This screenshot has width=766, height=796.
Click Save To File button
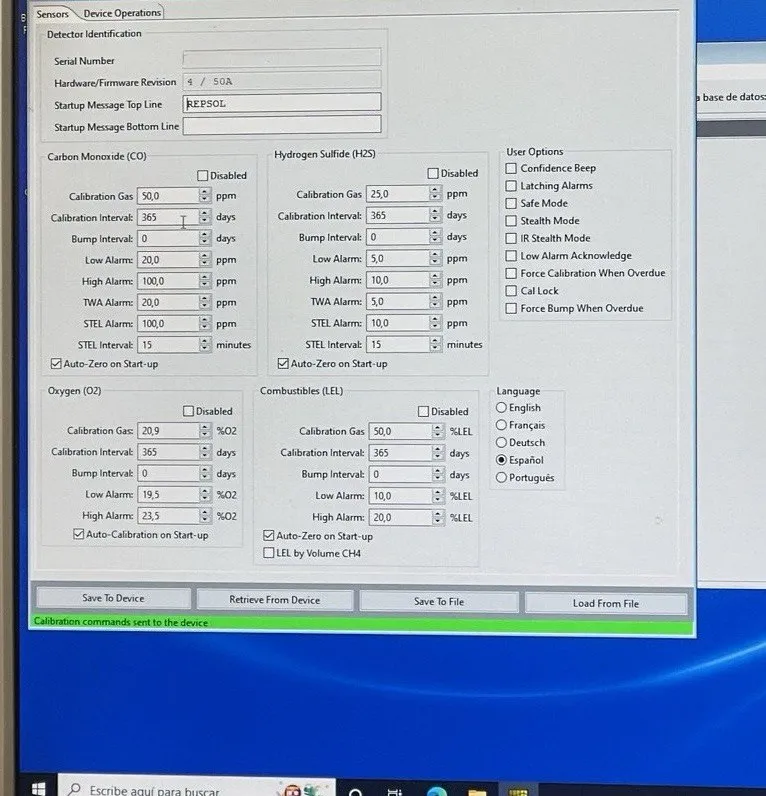(x=439, y=602)
